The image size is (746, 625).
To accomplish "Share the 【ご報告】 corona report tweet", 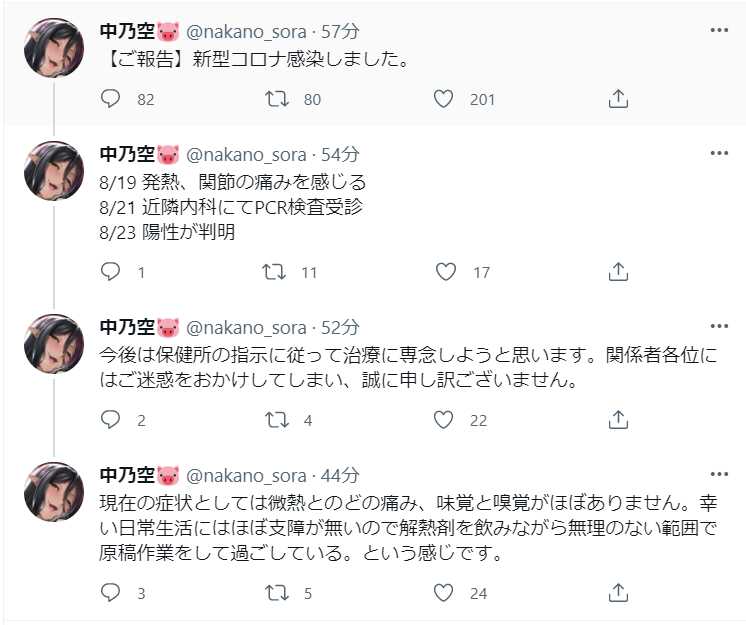I will 618,98.
